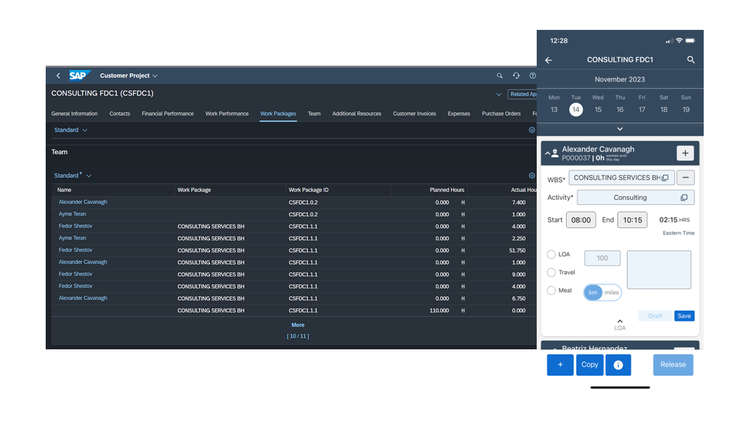Click the Start time field 08:00
This screenshot has width=750, height=422.
(x=581, y=220)
